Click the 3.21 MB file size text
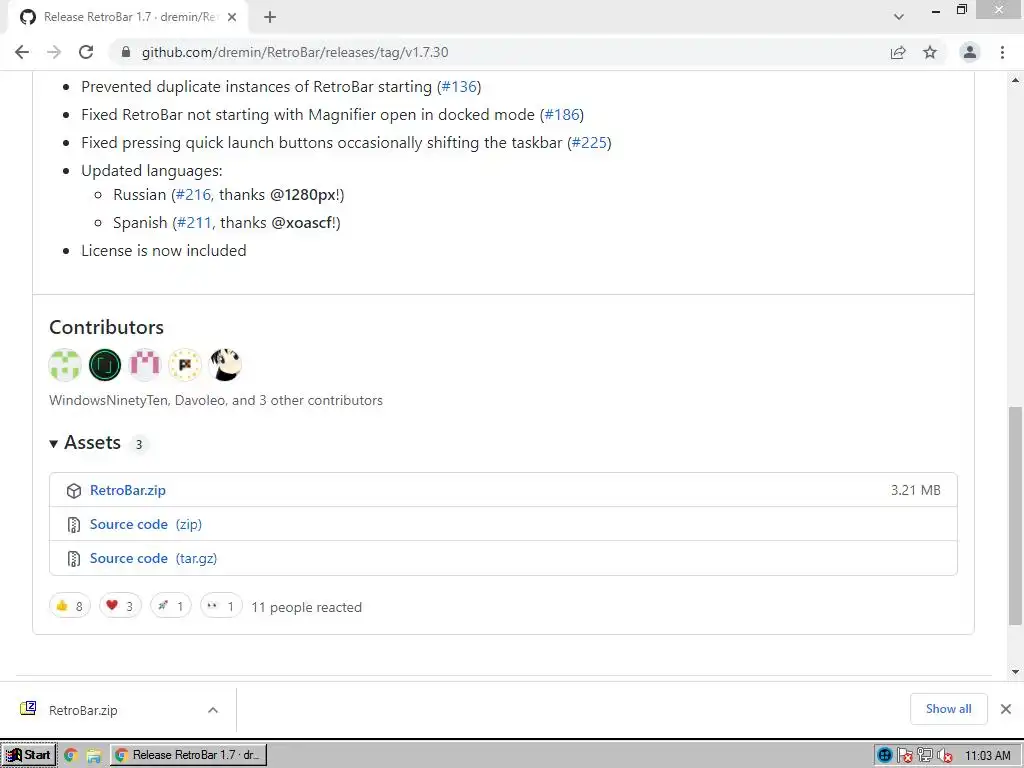This screenshot has width=1024, height=768. [916, 490]
